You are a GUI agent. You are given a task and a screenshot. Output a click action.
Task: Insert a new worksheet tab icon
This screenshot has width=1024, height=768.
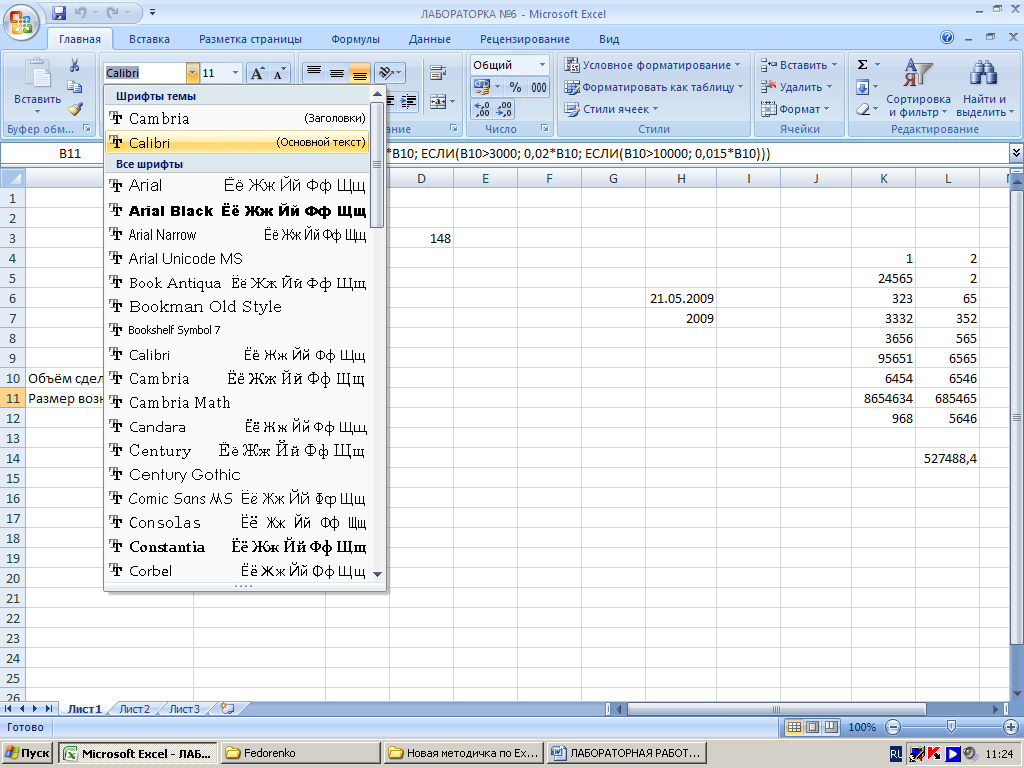tap(227, 708)
